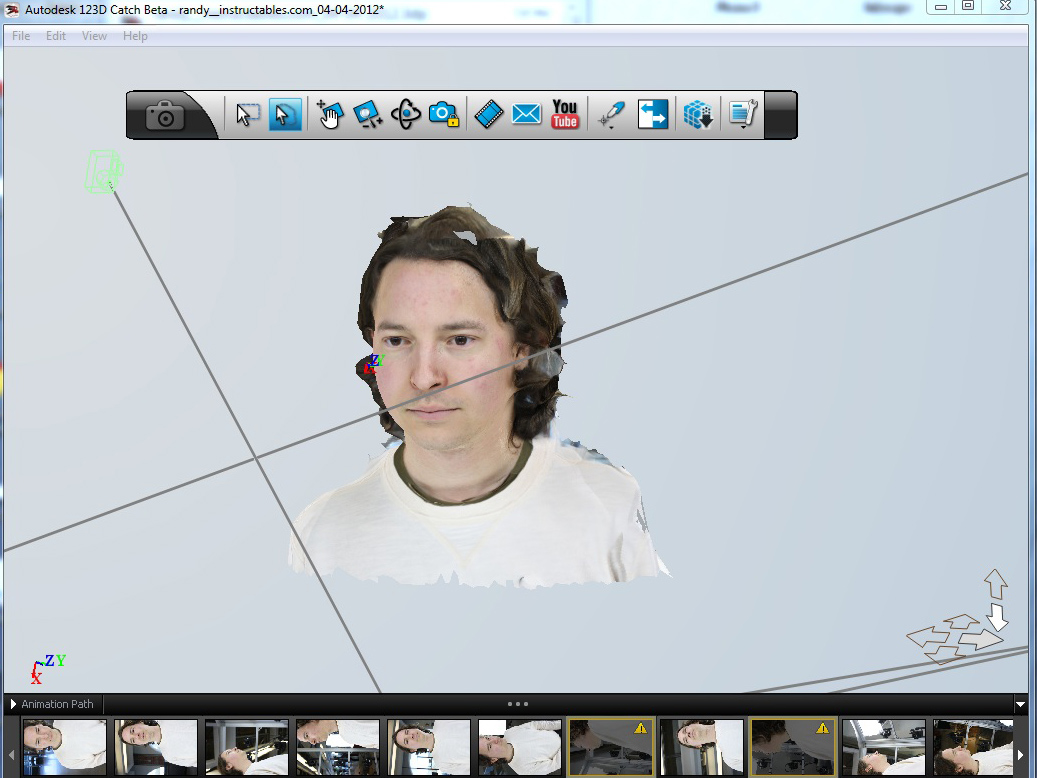The width and height of the screenshot is (1037, 778).
Task: Open the film-strip animation tool
Action: tap(489, 114)
